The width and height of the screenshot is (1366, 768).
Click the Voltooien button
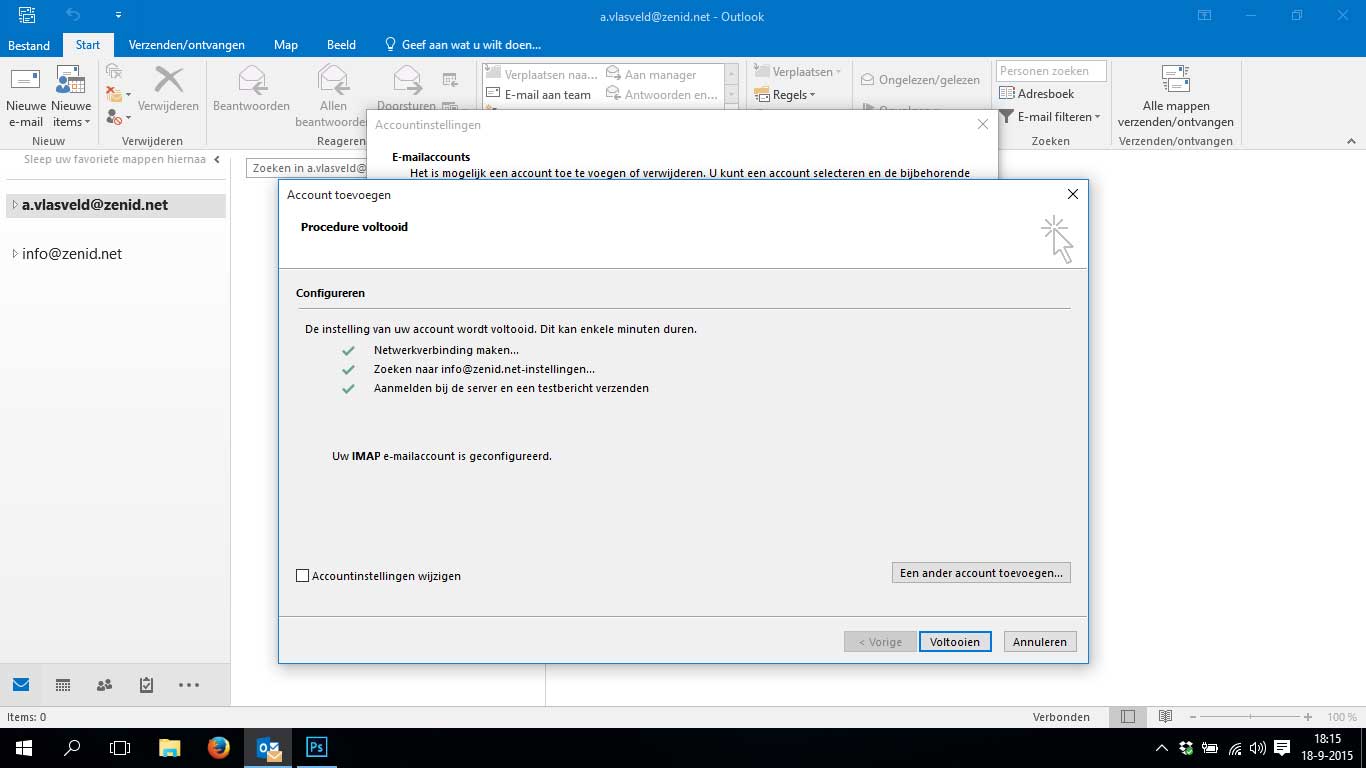point(955,642)
